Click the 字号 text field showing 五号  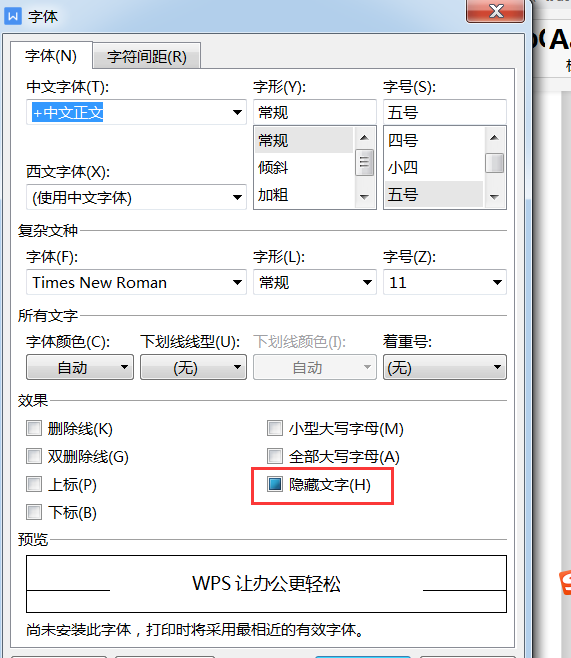click(x=445, y=112)
